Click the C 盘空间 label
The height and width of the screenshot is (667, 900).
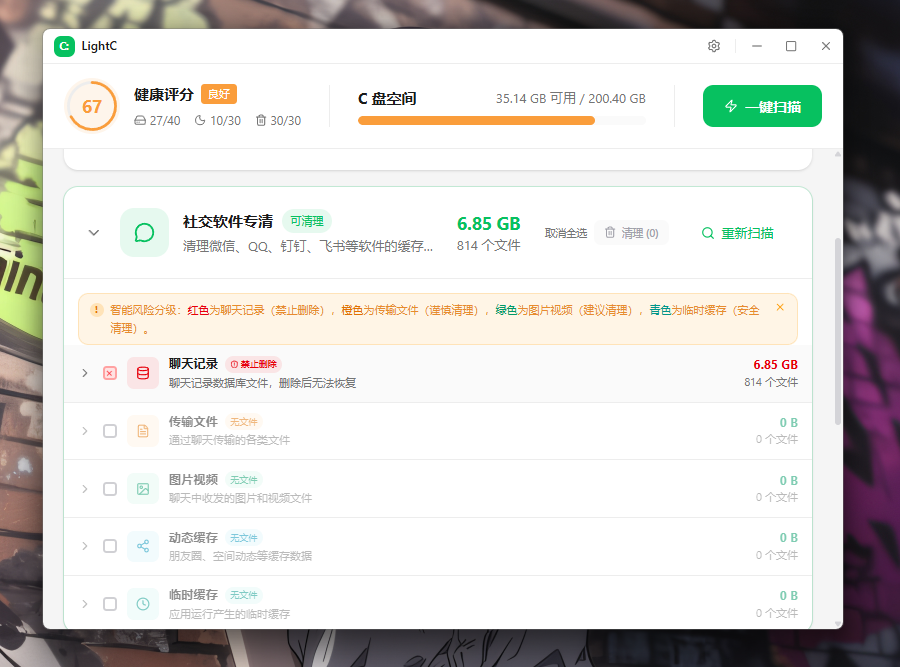click(387, 99)
